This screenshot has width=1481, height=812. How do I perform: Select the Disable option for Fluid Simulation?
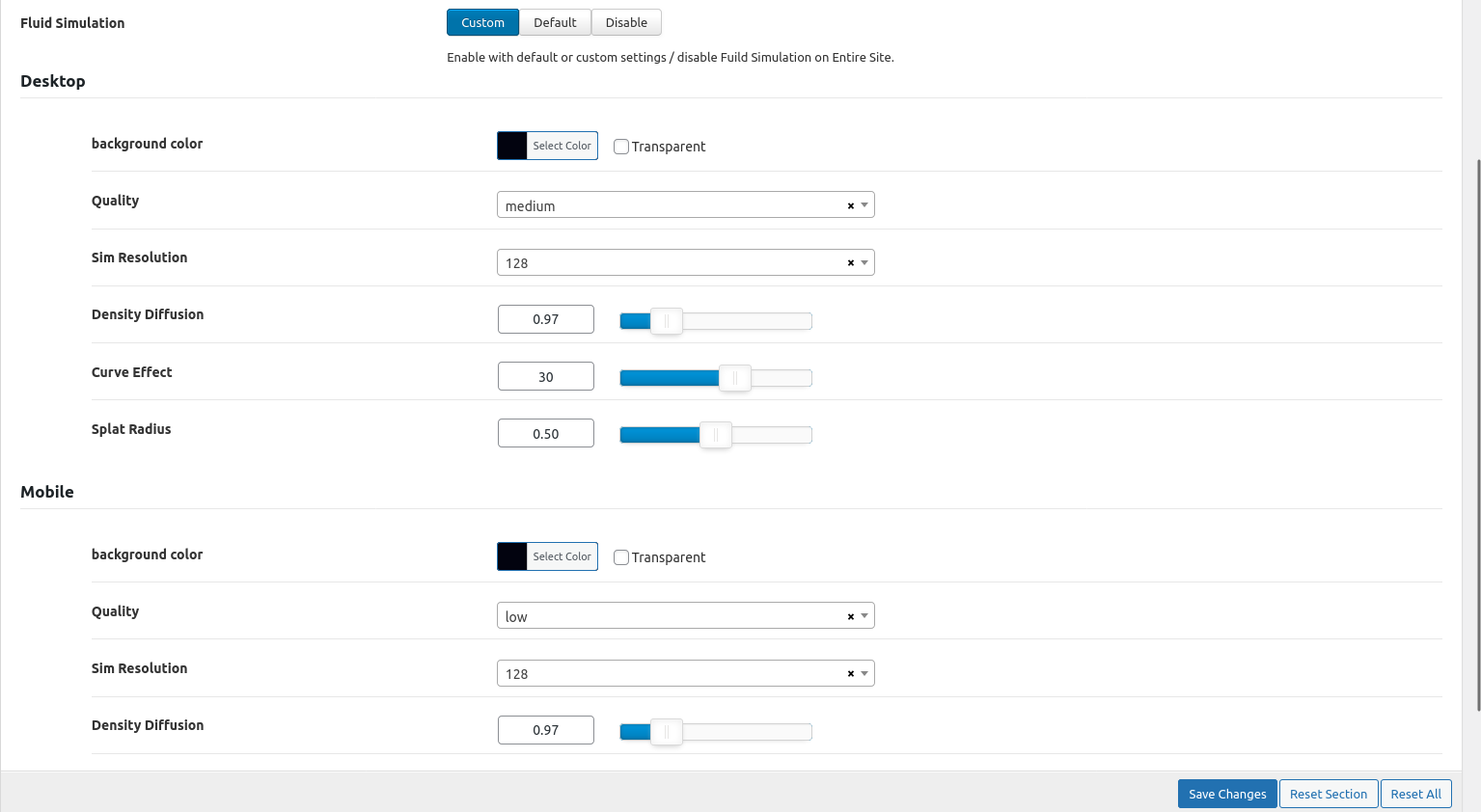[626, 22]
